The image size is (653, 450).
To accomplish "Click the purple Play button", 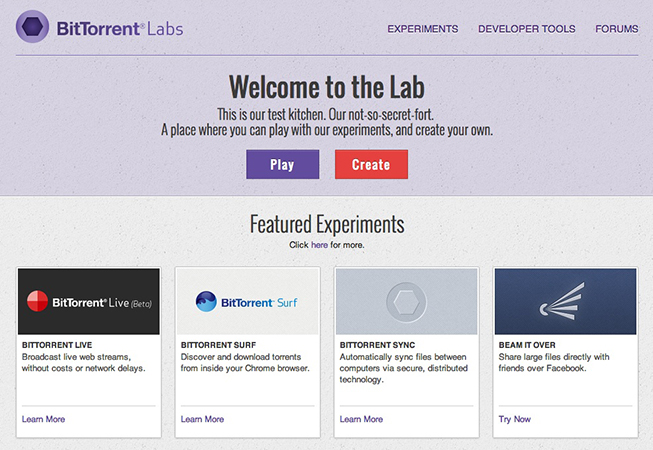I will coord(282,164).
